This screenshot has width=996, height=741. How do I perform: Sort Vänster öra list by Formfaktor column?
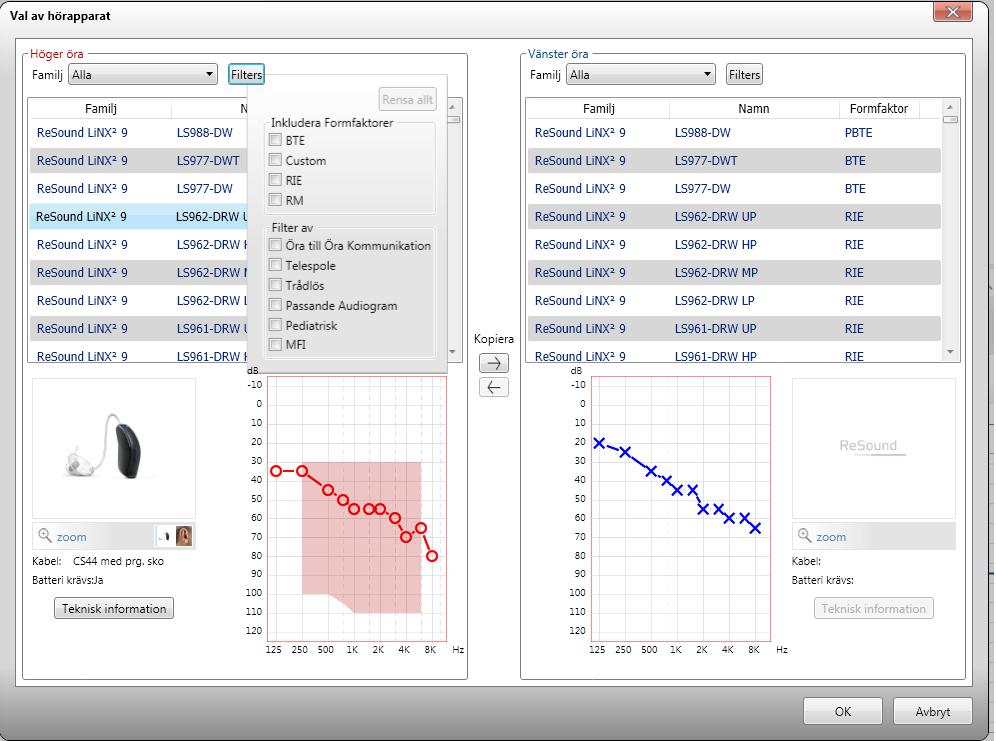coord(879,109)
